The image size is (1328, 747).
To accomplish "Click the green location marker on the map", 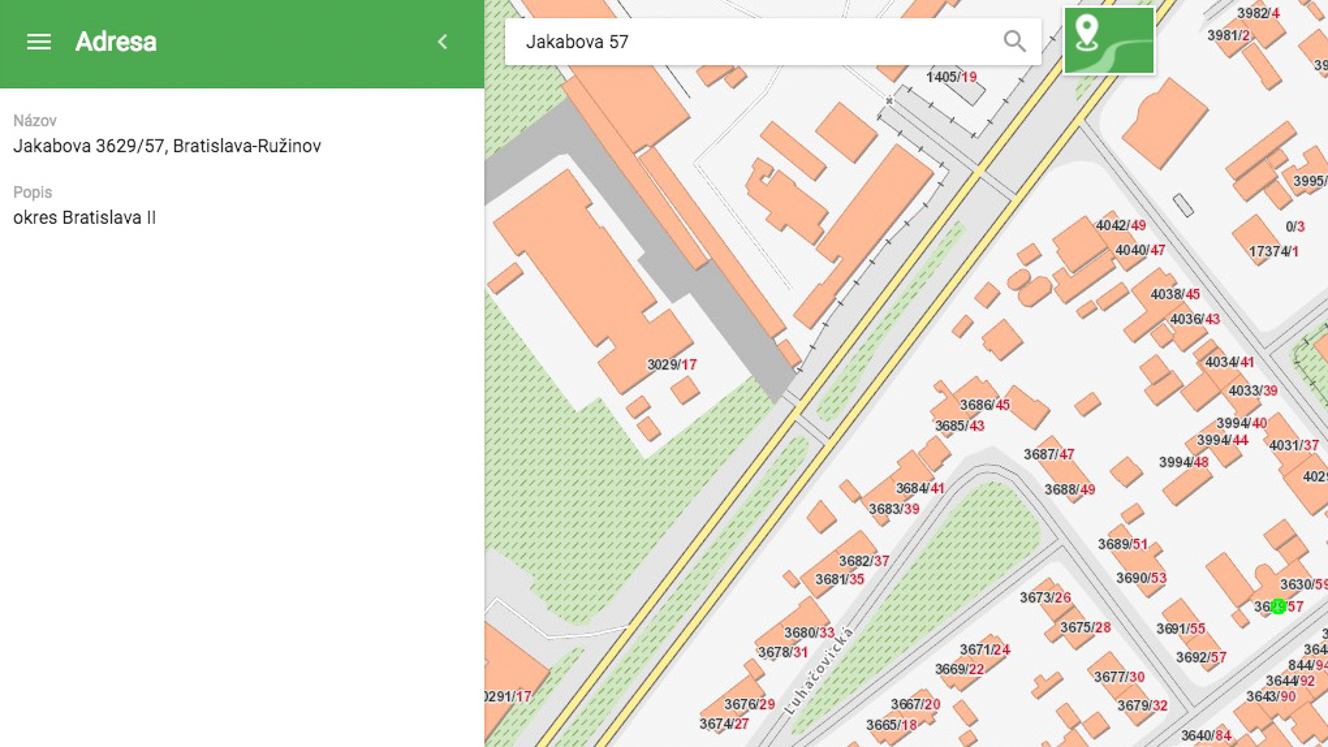I will [x=1278, y=606].
